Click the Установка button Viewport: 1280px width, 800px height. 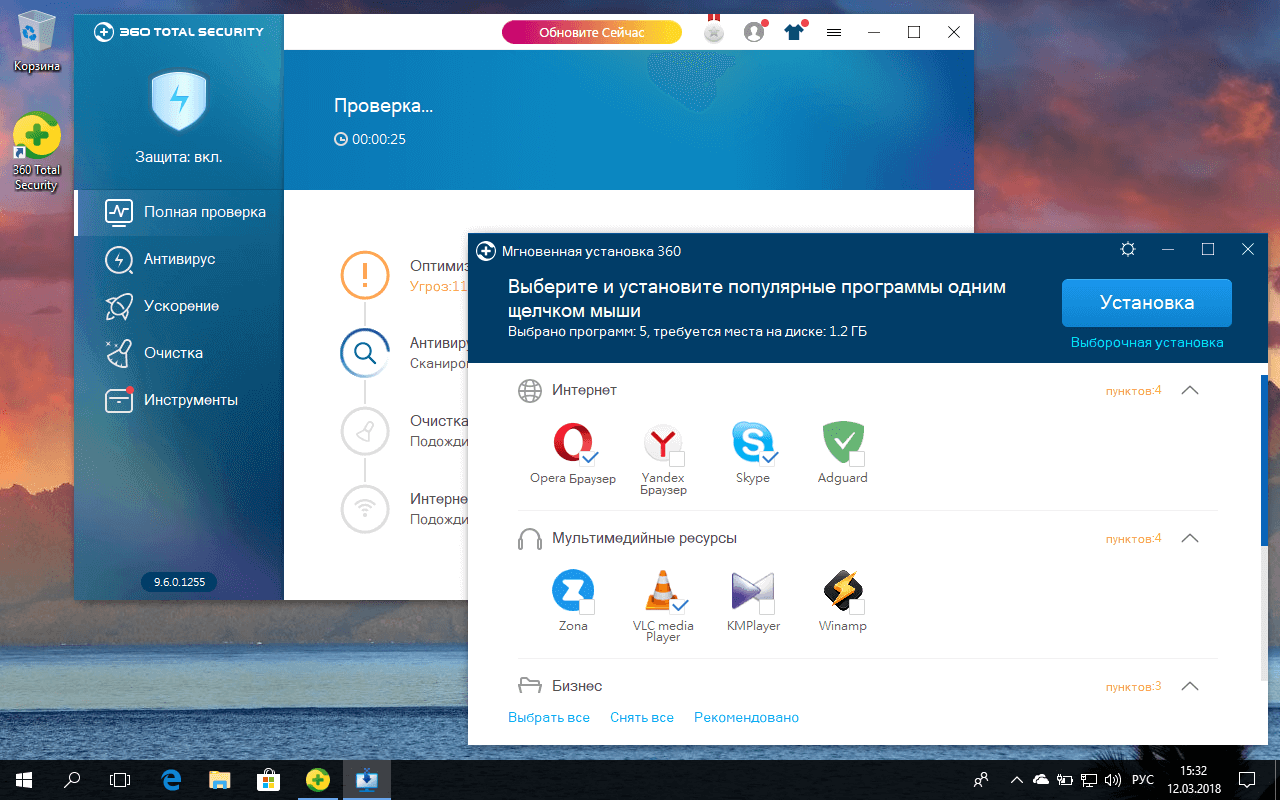point(1146,302)
